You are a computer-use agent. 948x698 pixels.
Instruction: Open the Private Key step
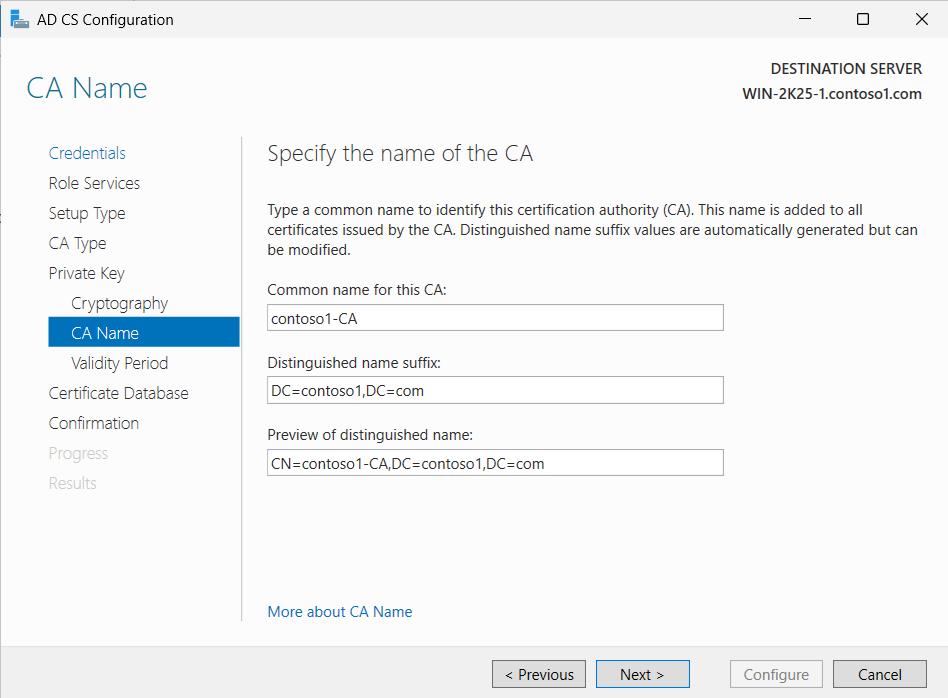[86, 273]
